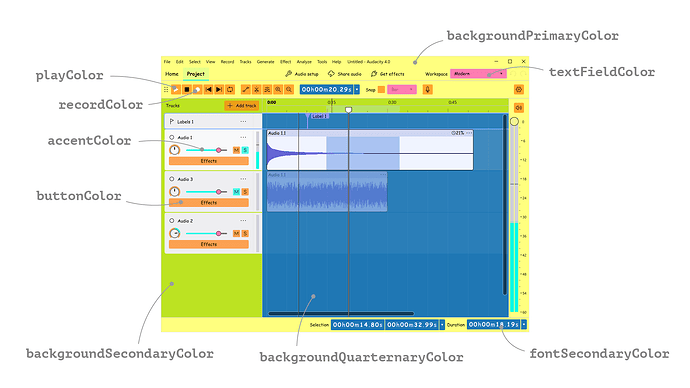Click the toolbar drag-handle grip dots

pyautogui.click(x=166, y=90)
